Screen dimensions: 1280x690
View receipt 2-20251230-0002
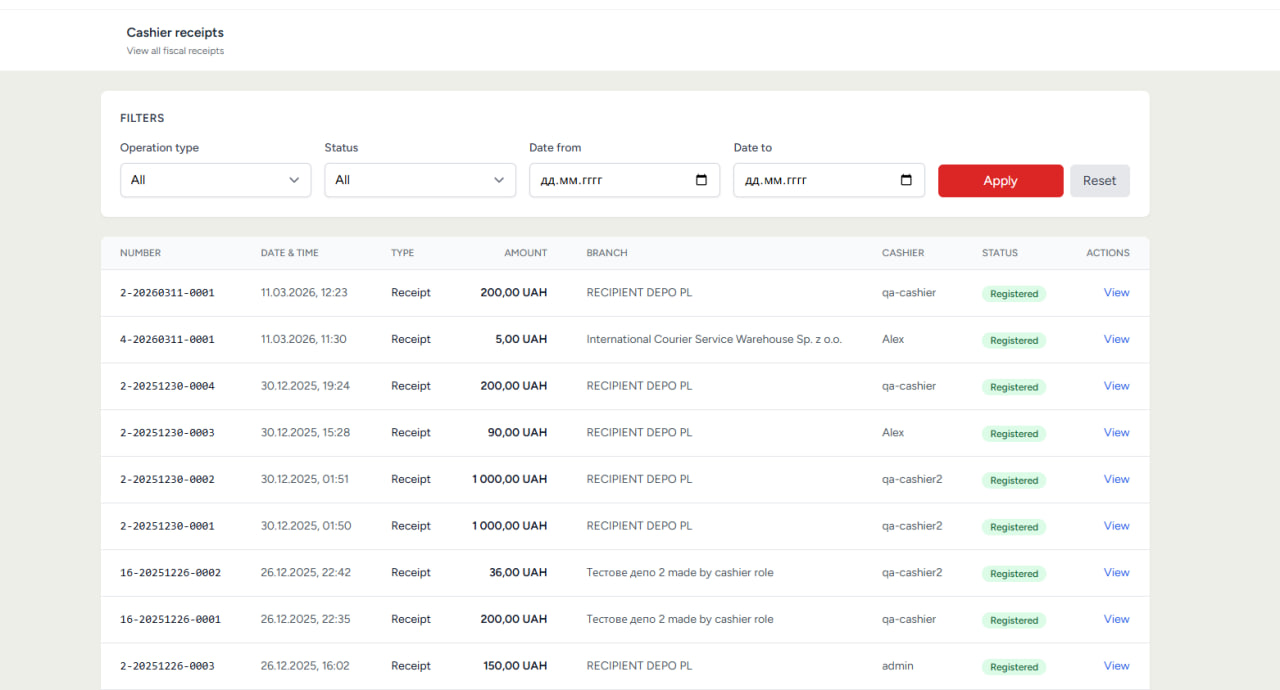pos(1116,479)
